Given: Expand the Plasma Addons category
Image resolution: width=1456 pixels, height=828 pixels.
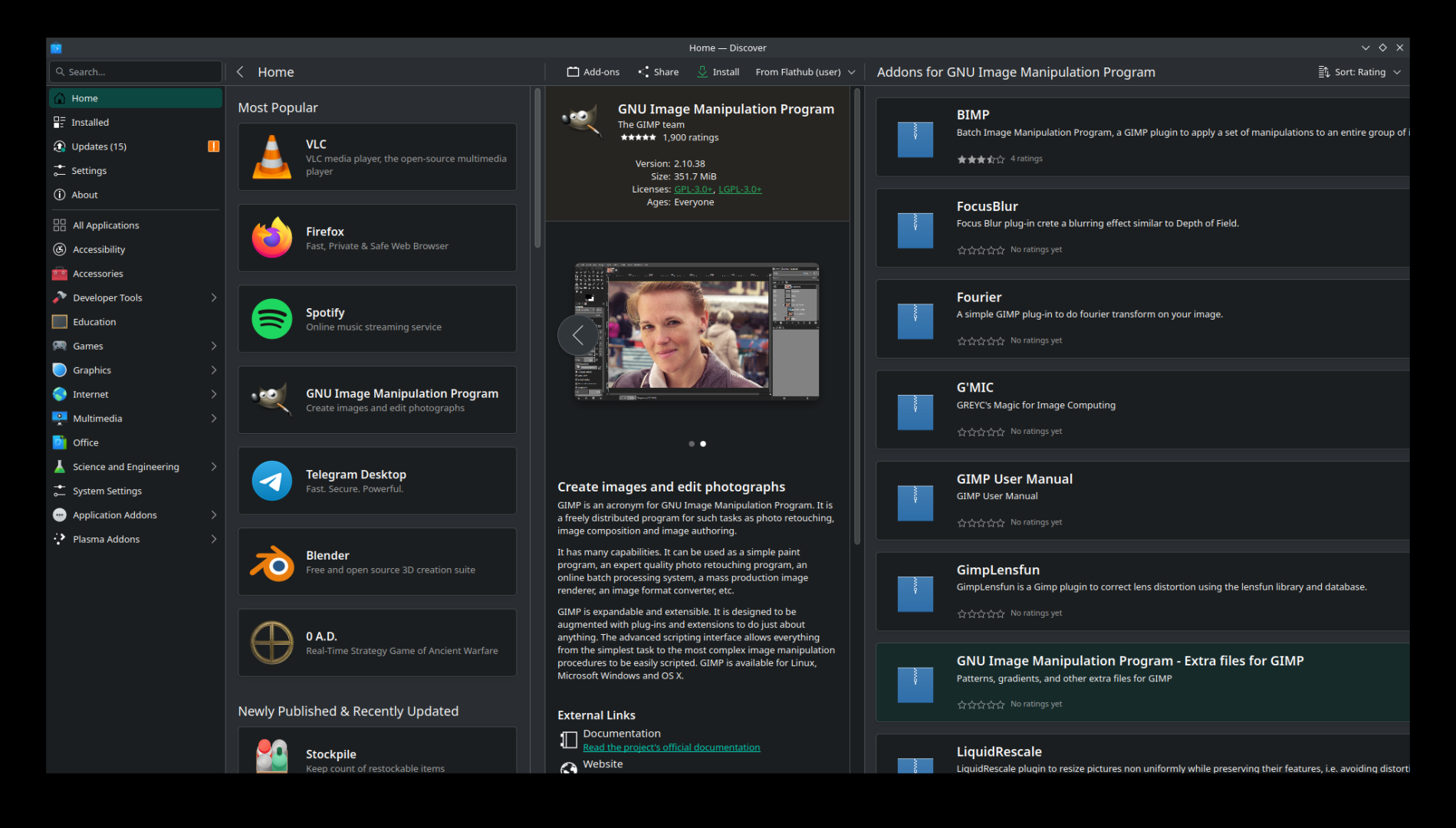Looking at the screenshot, I should point(214,539).
